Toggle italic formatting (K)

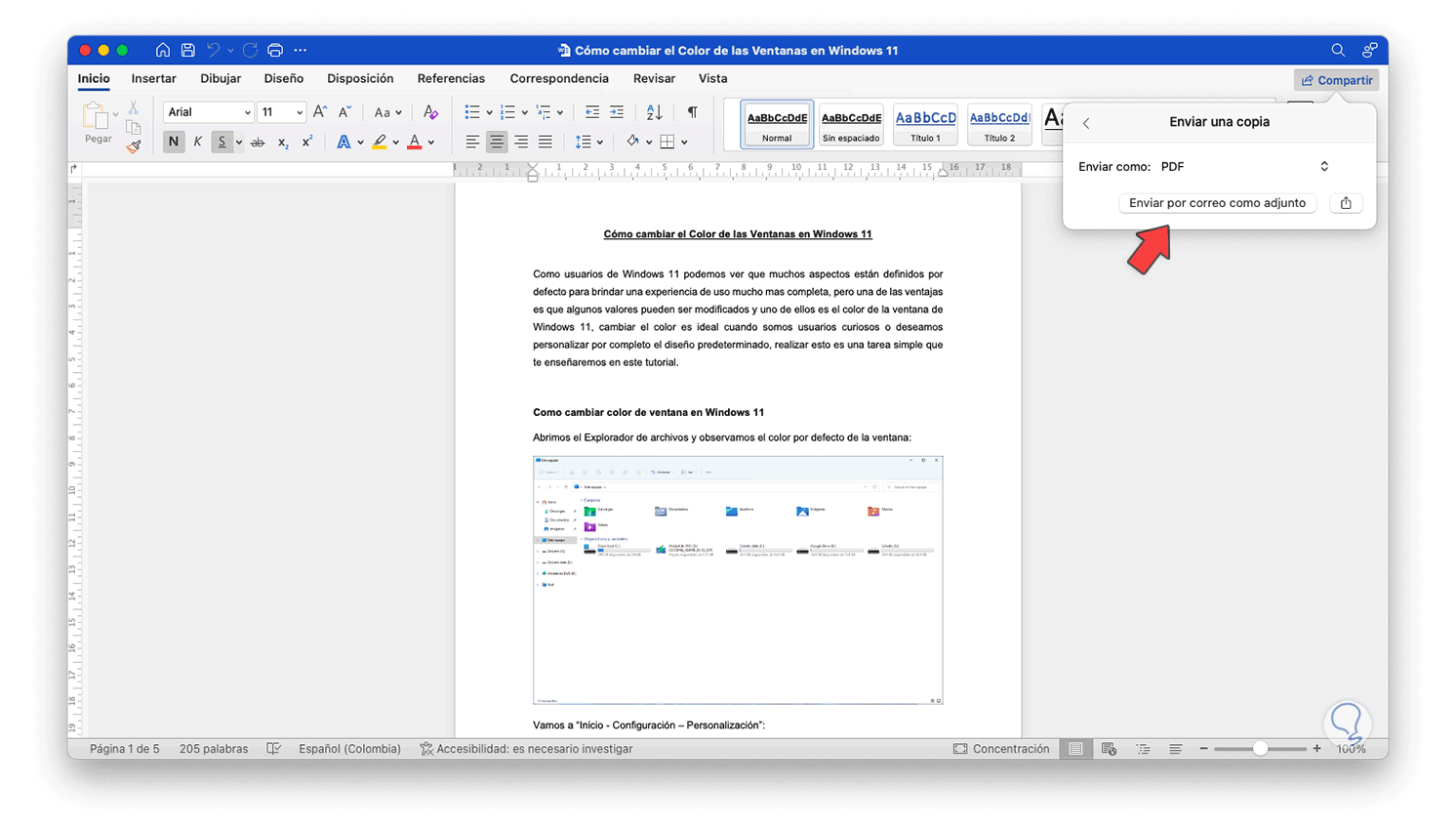198,143
